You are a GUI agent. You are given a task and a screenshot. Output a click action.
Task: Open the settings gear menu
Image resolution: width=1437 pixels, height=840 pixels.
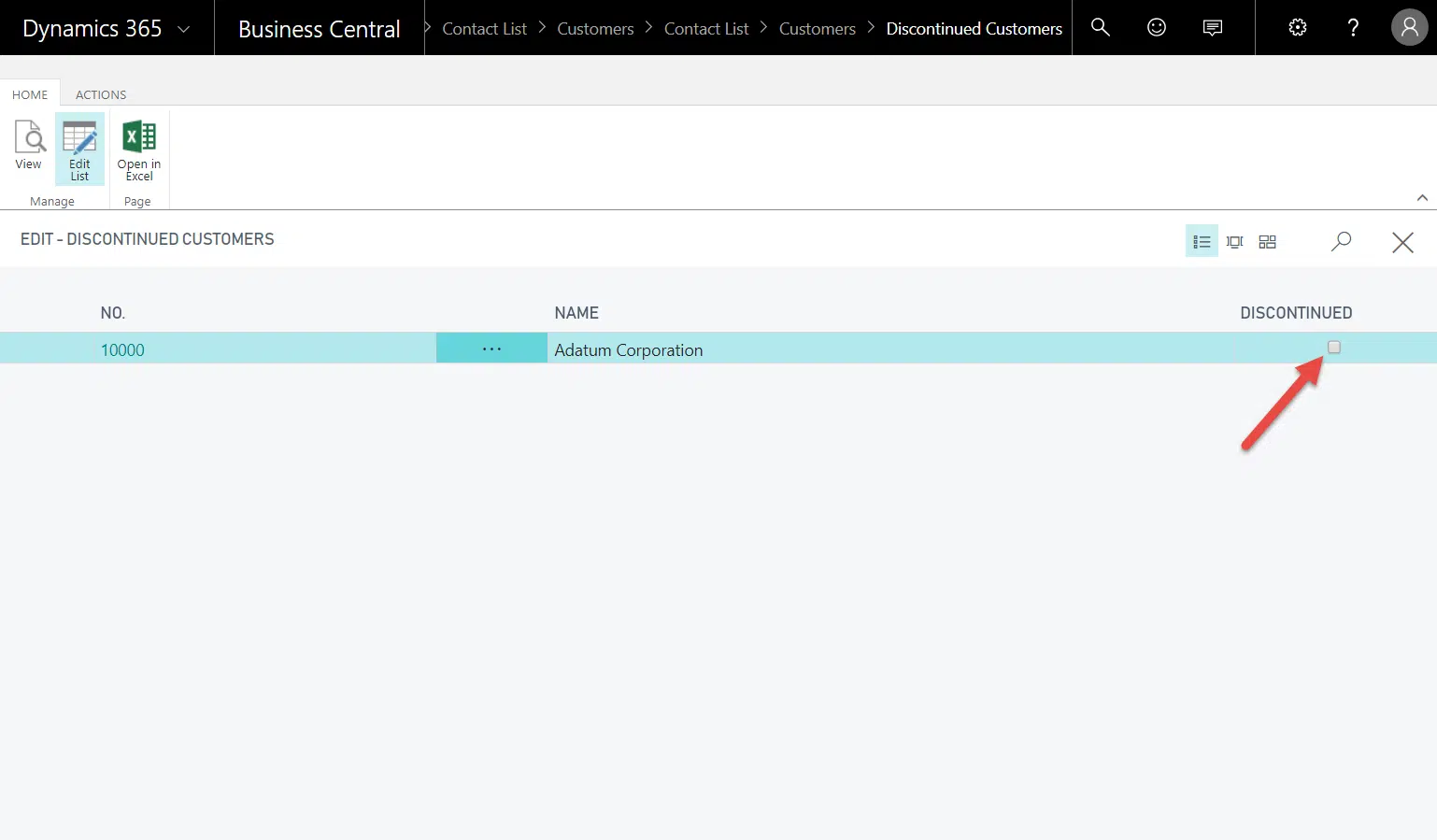point(1298,28)
